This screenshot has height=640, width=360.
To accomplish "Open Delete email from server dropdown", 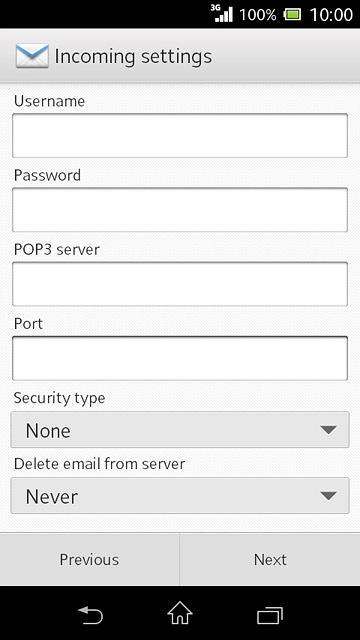I will pos(180,496).
